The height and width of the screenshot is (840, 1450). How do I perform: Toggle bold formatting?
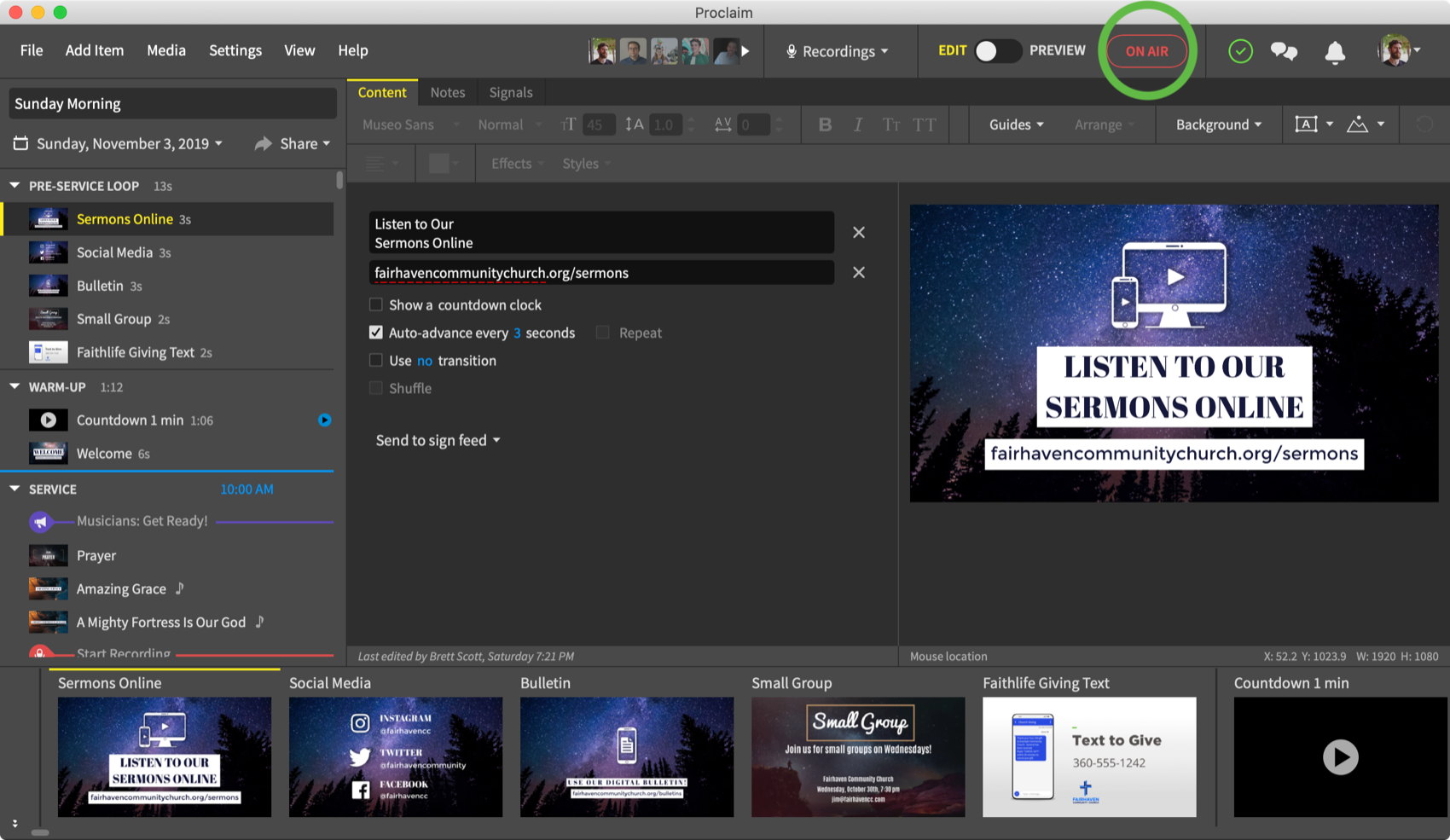[x=825, y=125]
